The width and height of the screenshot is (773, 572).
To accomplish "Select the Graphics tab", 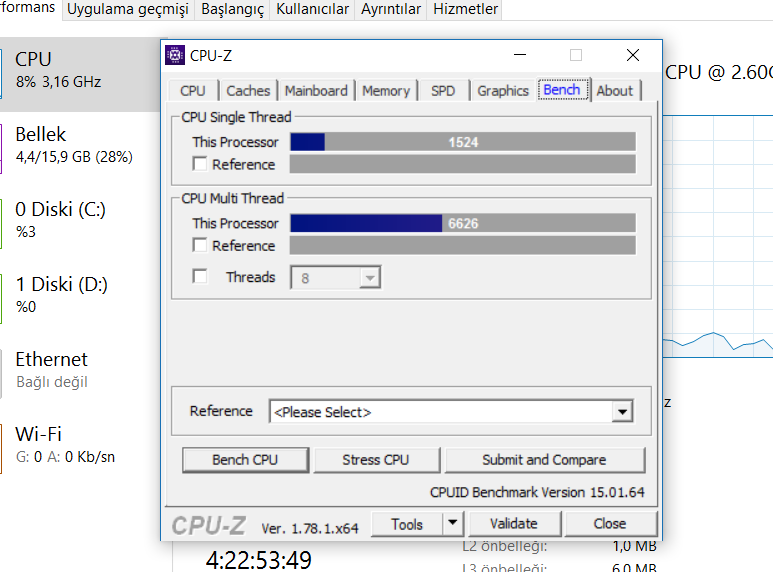I will [503, 91].
